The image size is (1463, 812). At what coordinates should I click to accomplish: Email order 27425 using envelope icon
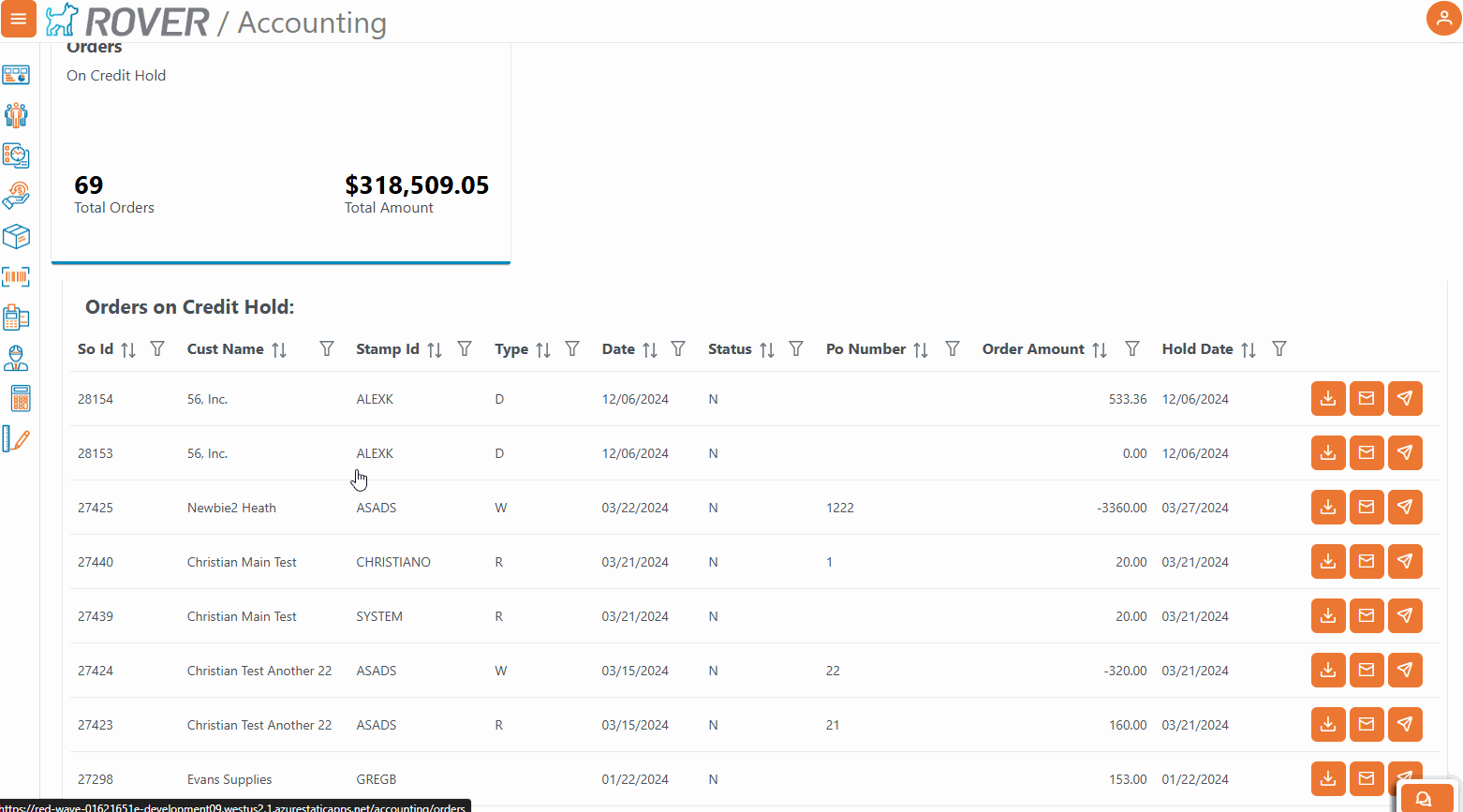tap(1367, 507)
